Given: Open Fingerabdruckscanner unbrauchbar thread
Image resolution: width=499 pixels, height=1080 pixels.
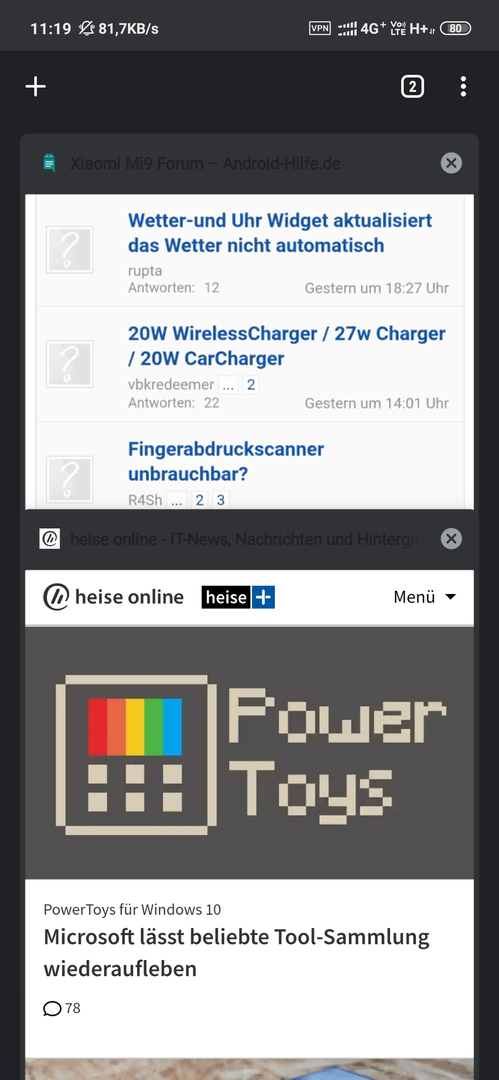Looking at the screenshot, I should coord(226,461).
